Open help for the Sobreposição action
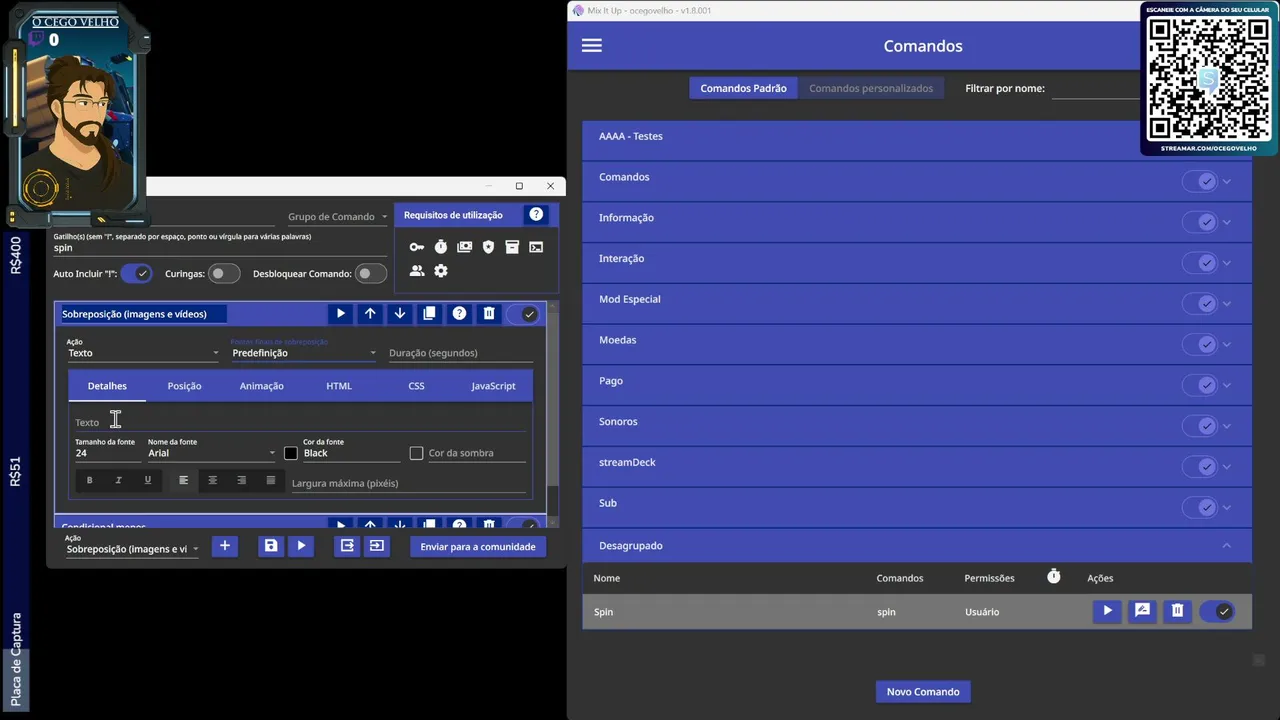Viewport: 1280px width, 720px height. (x=459, y=314)
